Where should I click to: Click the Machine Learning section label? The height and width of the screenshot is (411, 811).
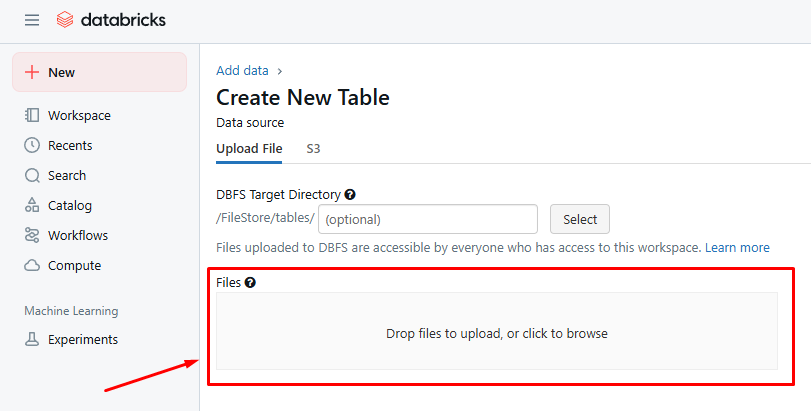pos(71,311)
